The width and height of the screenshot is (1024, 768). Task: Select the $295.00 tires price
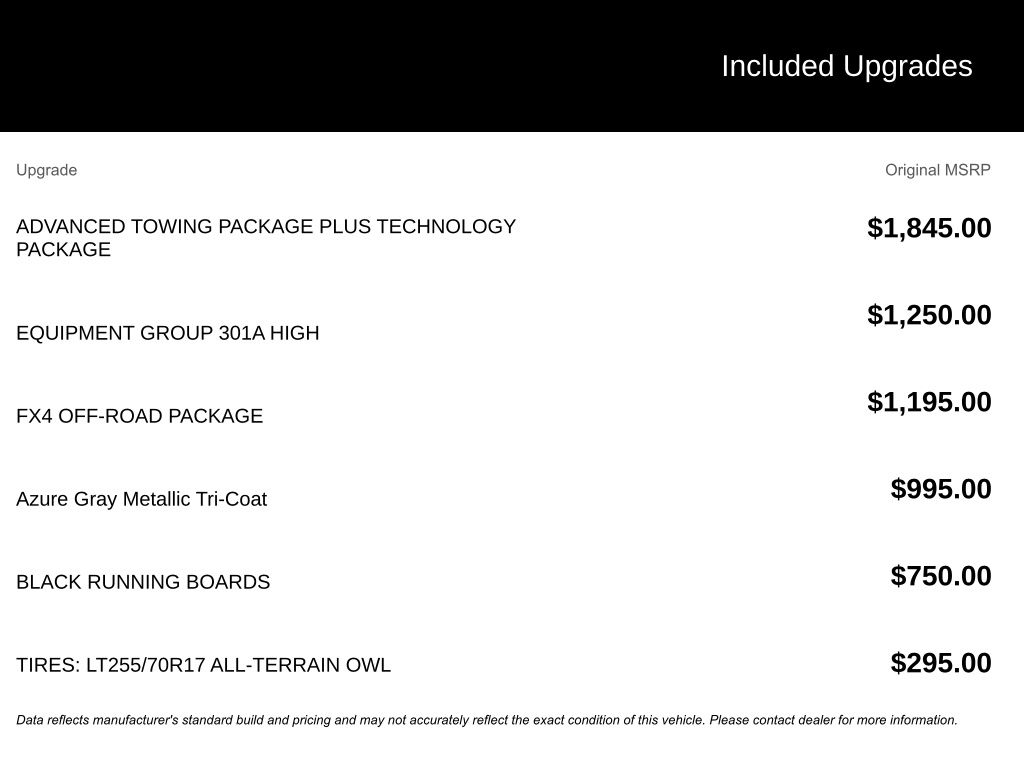(941, 663)
